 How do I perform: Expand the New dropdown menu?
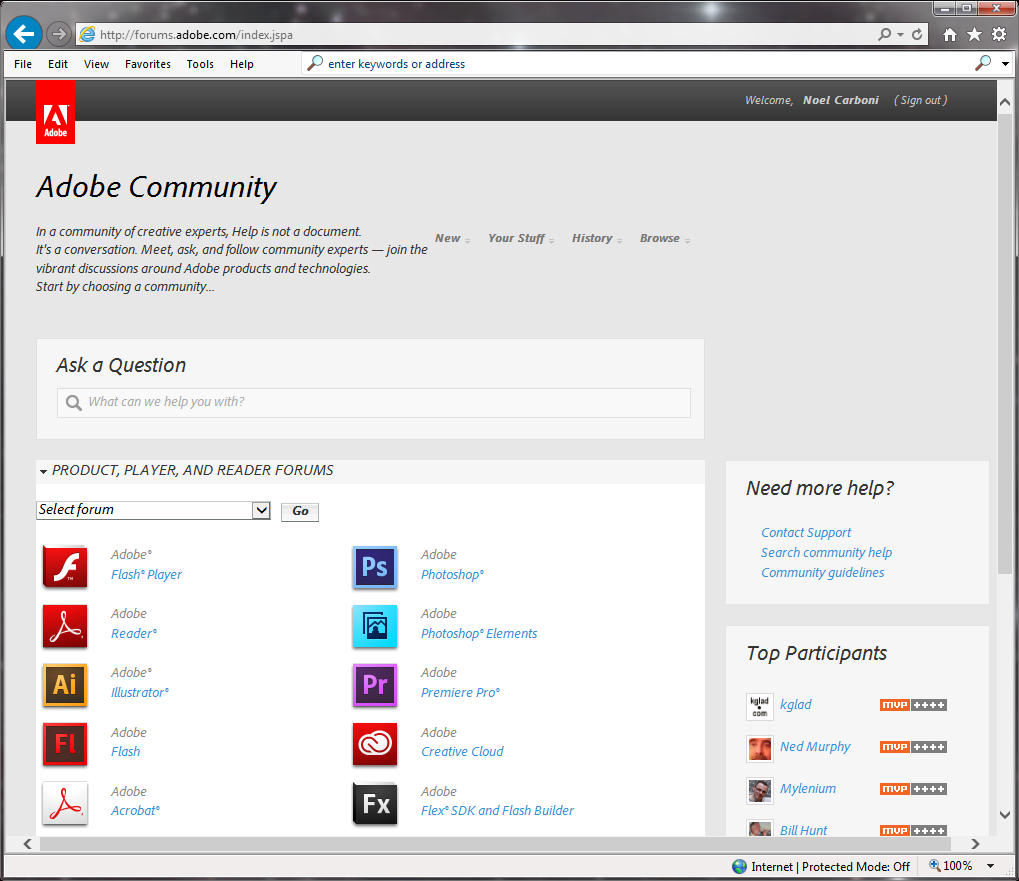click(x=453, y=238)
